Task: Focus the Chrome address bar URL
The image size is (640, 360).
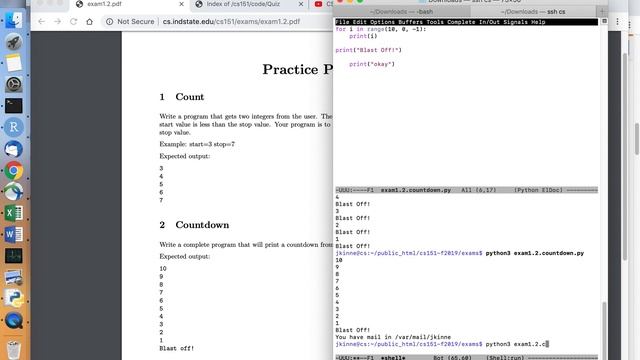Action: (231, 21)
